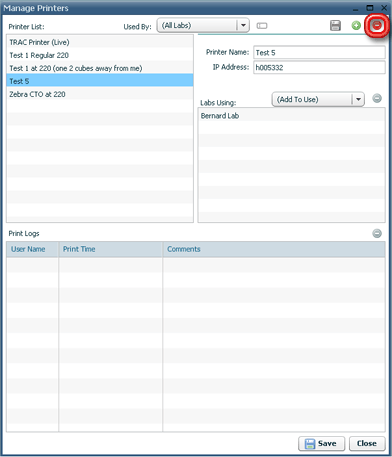Click the Save button at bottom
392x457 pixels.
(x=321, y=443)
